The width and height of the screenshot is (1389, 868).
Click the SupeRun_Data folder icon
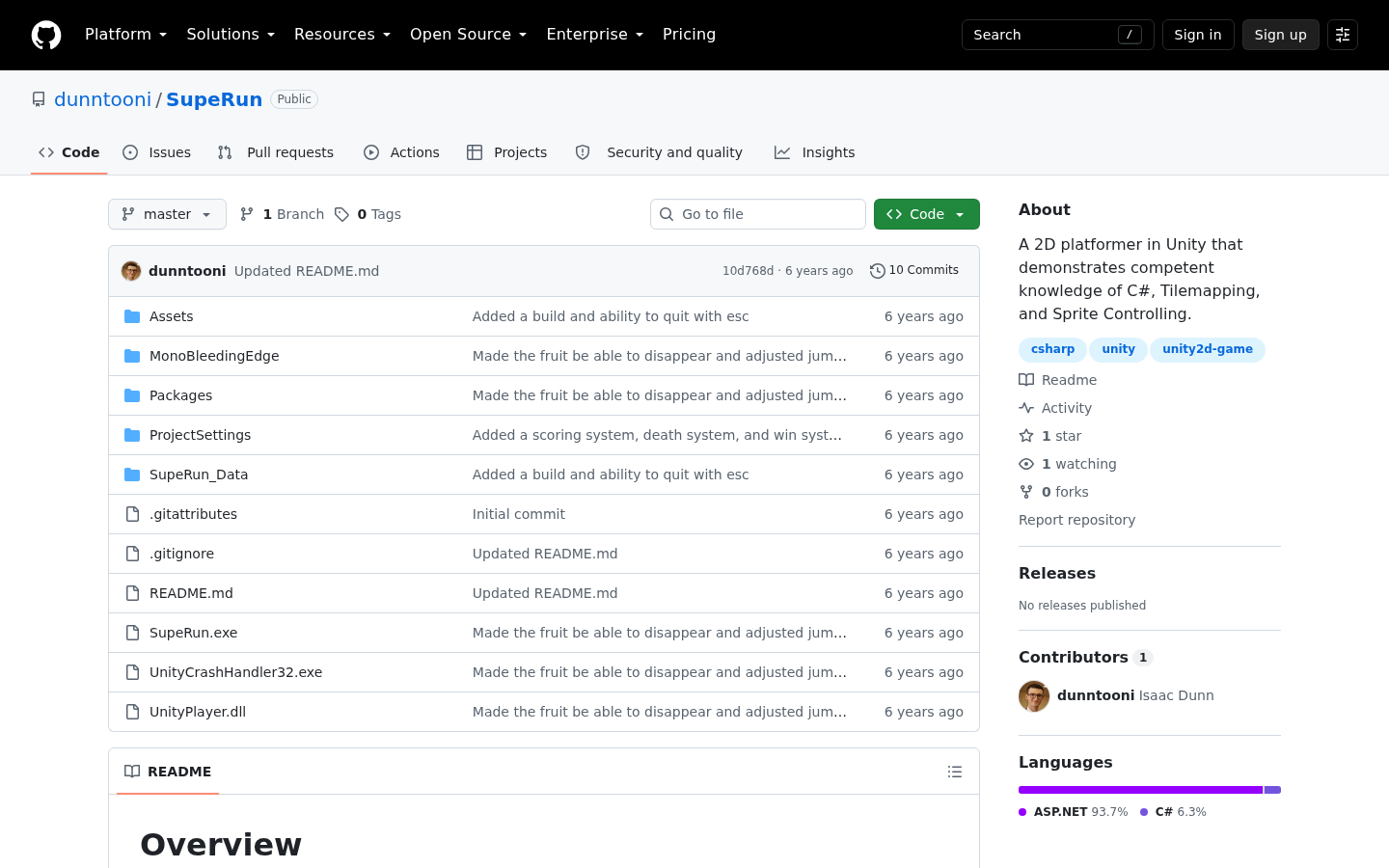click(132, 475)
